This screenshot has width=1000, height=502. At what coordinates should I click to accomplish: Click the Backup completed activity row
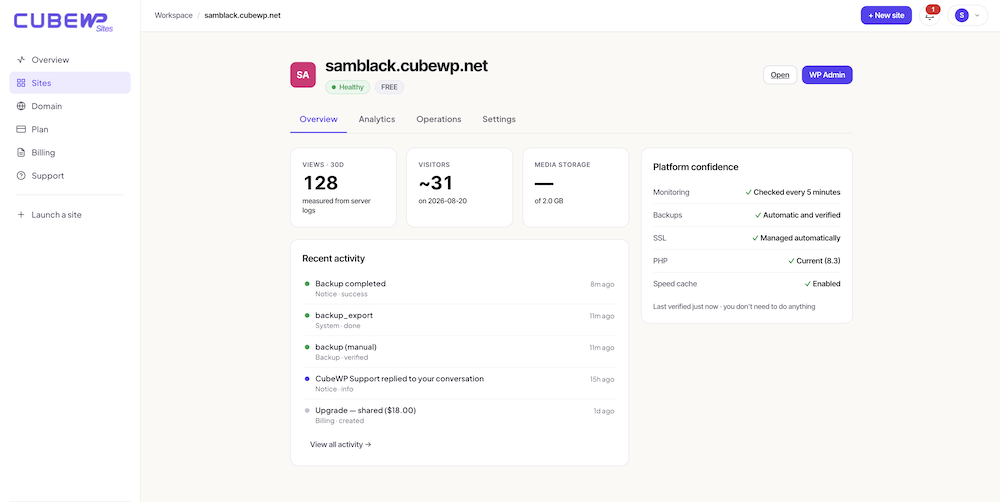pyautogui.click(x=459, y=288)
